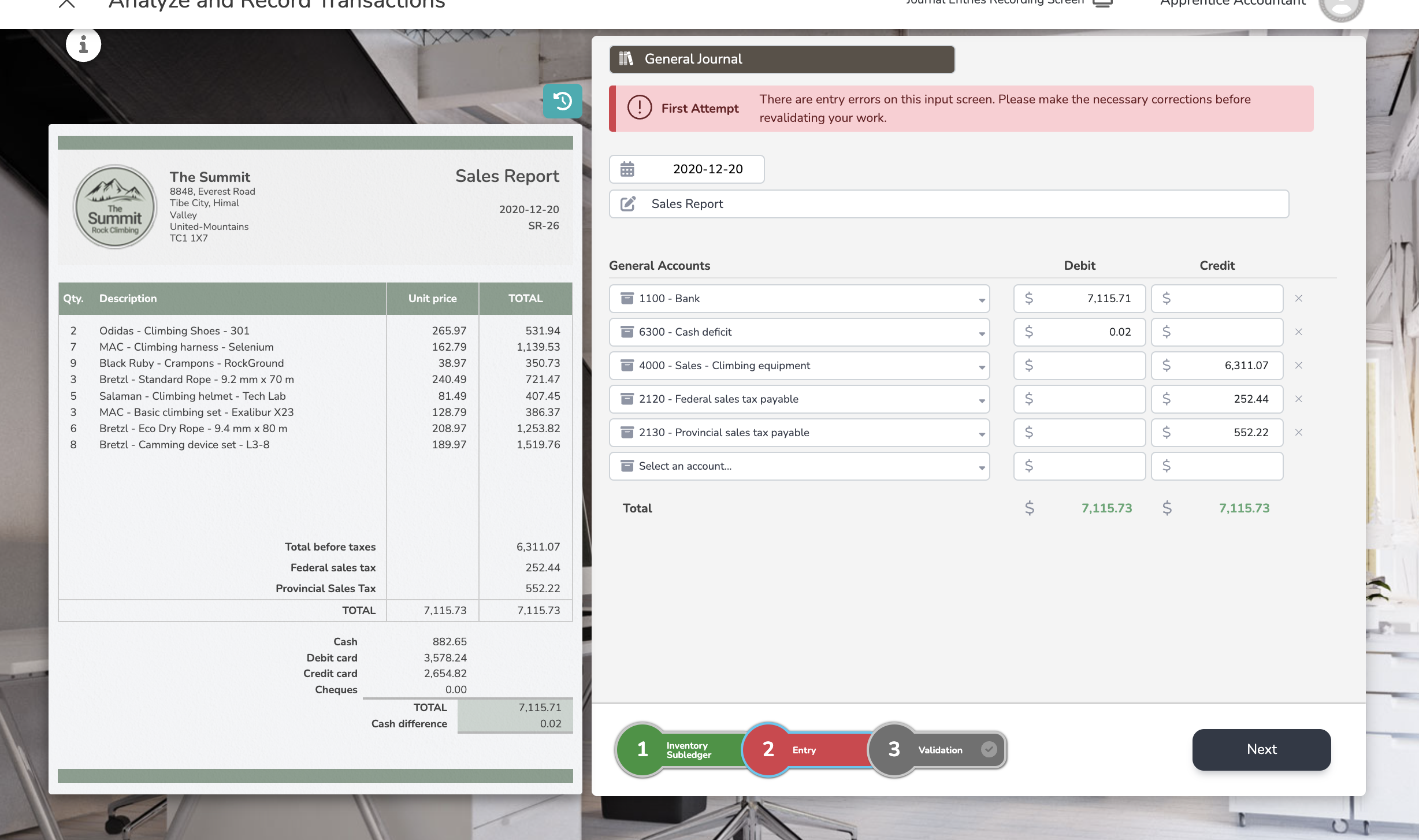Expand the 4000 - Sales account dropdown

(981, 366)
